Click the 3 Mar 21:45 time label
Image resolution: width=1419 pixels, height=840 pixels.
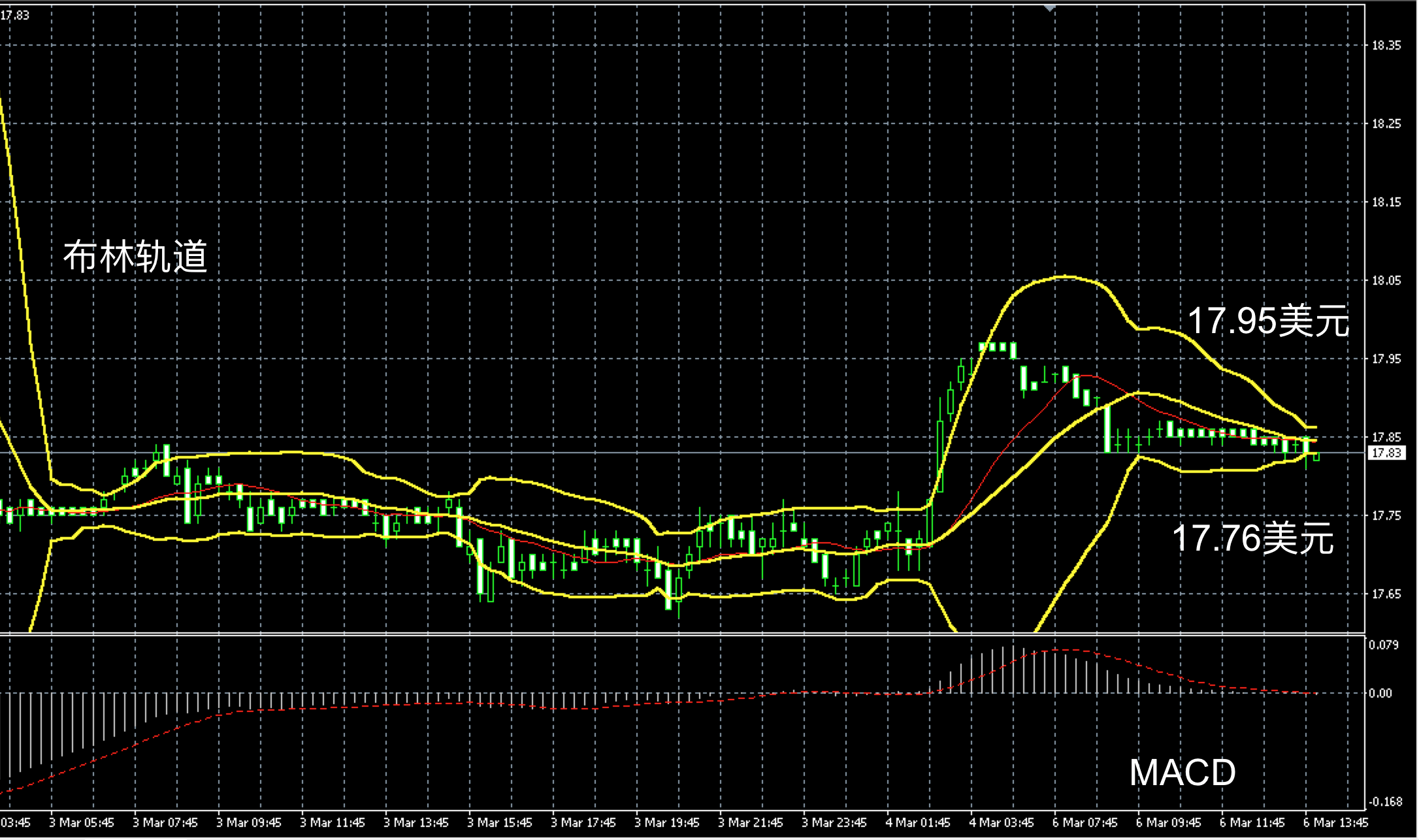click(751, 822)
